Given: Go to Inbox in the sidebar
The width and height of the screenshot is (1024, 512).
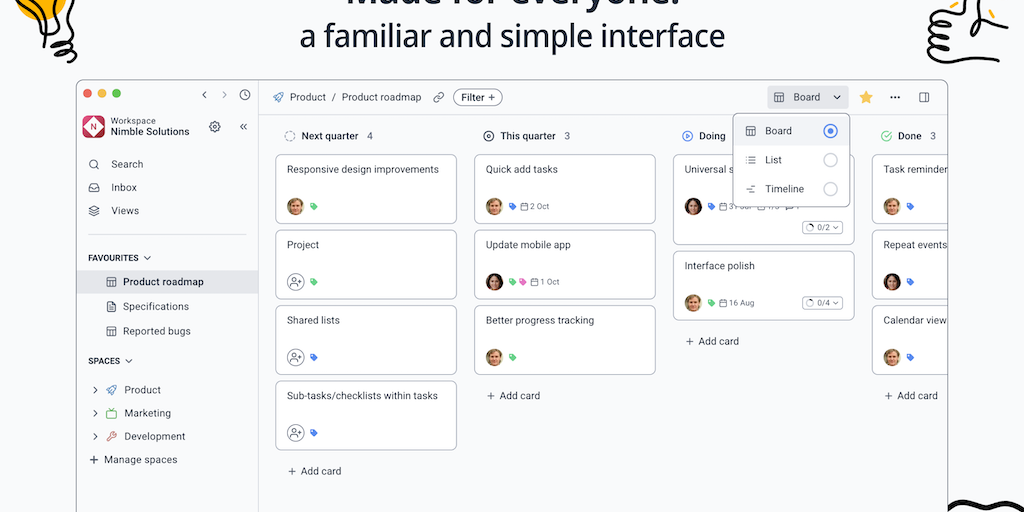Looking at the screenshot, I should click(x=124, y=187).
